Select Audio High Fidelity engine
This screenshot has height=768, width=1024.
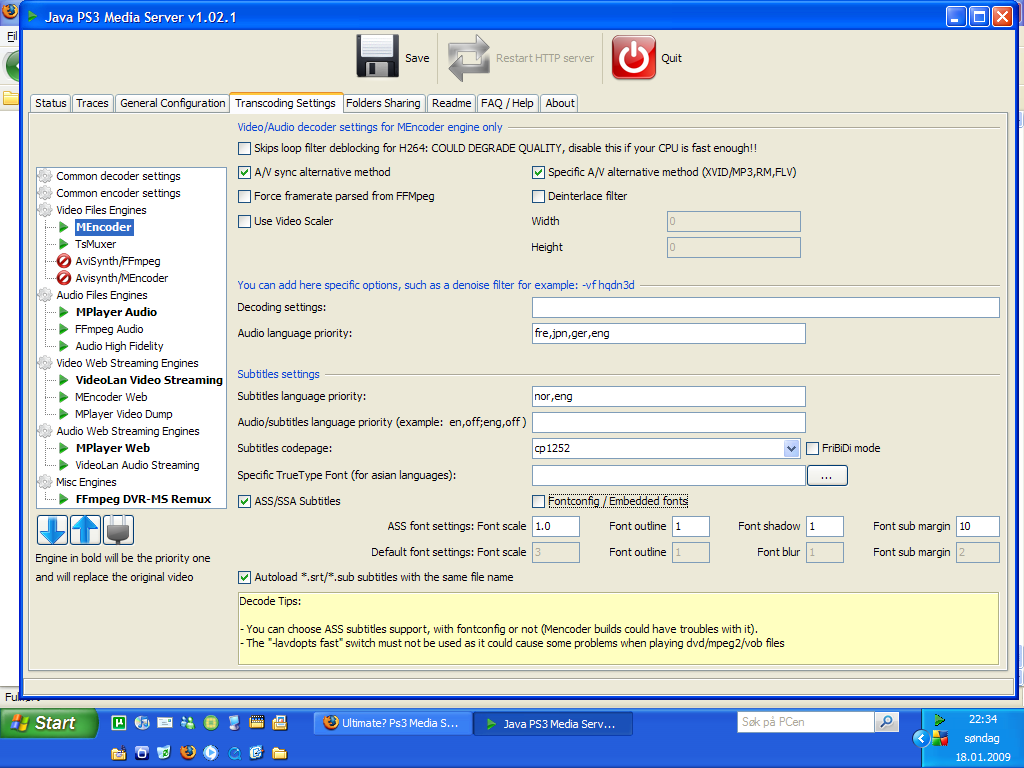[119, 346]
